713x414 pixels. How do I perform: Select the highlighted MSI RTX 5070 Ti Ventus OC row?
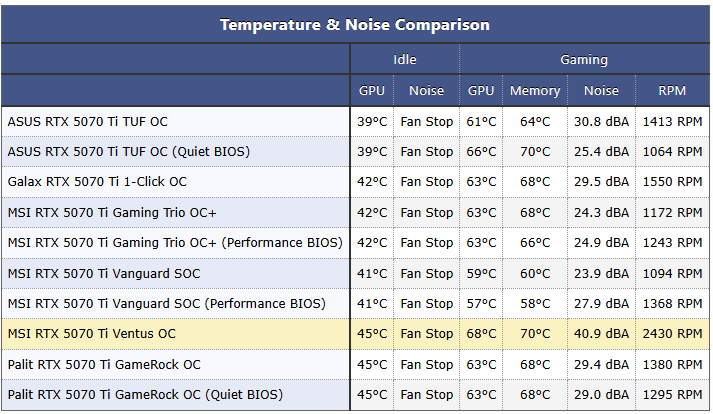point(91,334)
